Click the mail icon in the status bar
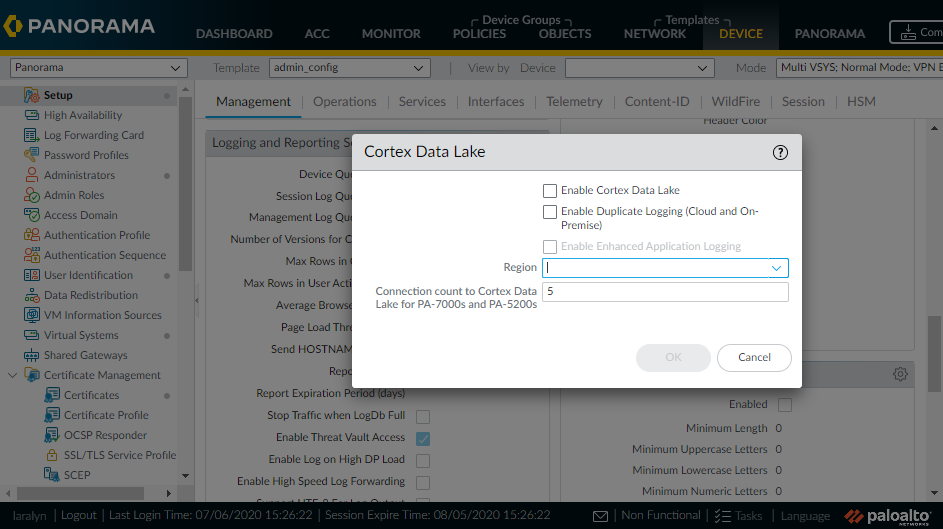The image size is (943, 529). (600, 516)
